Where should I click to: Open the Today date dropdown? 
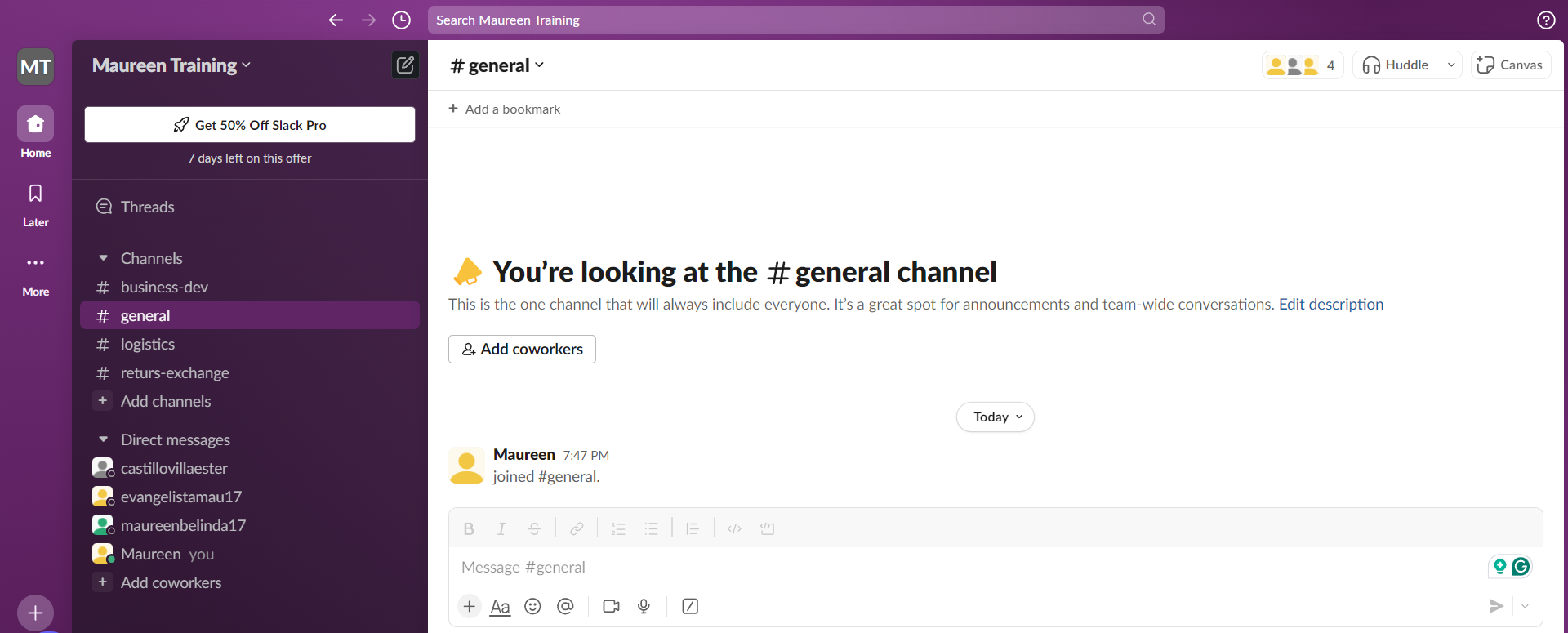[996, 417]
